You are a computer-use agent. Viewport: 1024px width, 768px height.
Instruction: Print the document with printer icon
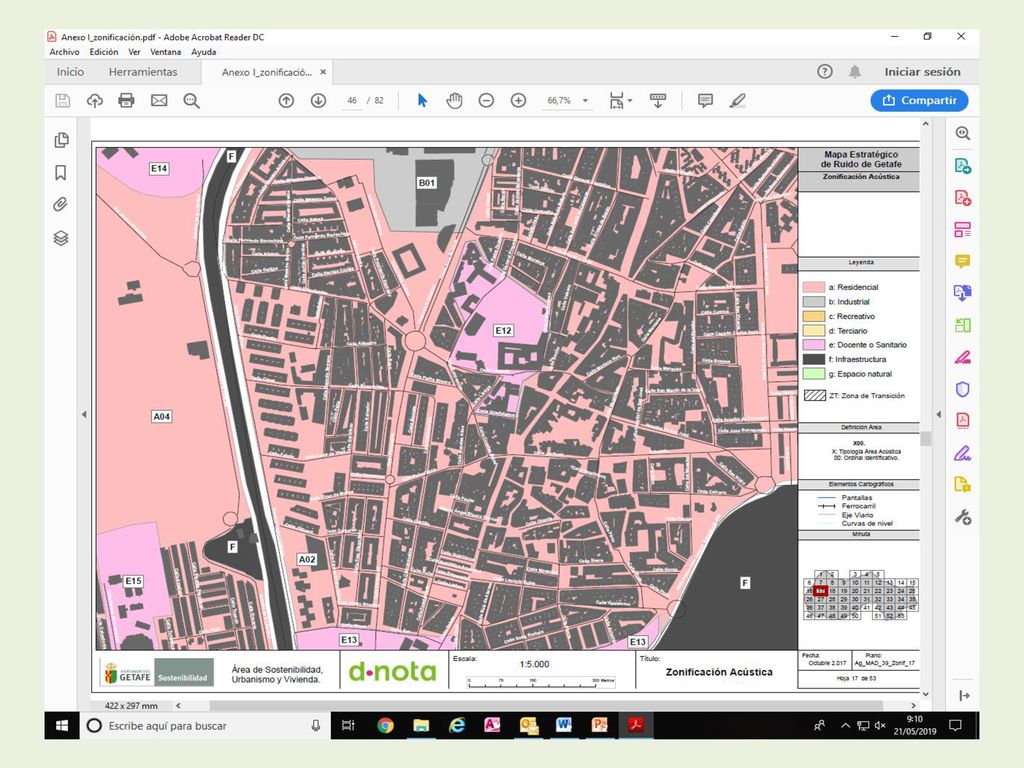coord(126,101)
